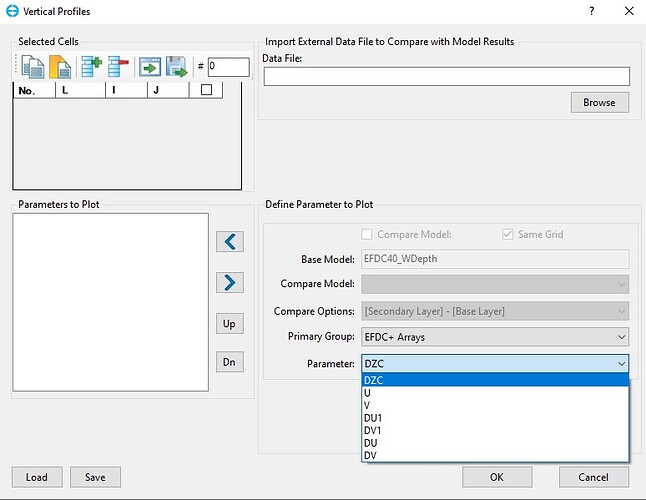Screen dimensions: 646x500
Task: Click the save-export floppy disk icon
Action: pyautogui.click(x=177, y=67)
